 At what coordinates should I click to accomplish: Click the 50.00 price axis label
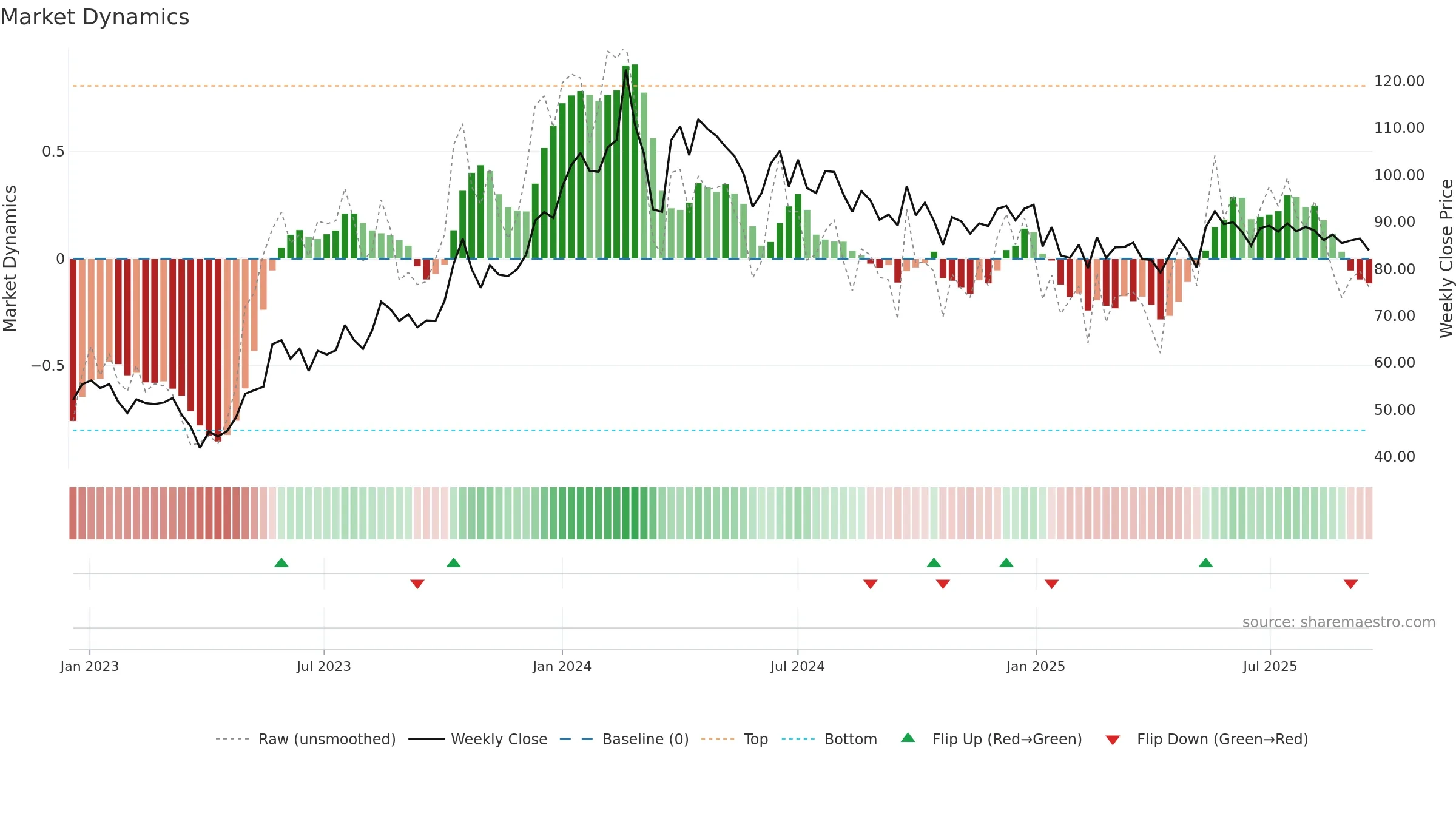[1395, 410]
